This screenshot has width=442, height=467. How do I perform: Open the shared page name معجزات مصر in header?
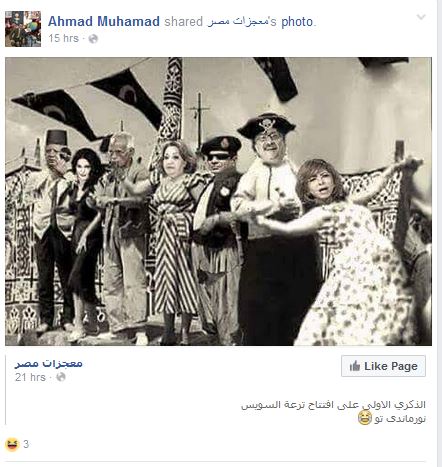(x=239, y=22)
